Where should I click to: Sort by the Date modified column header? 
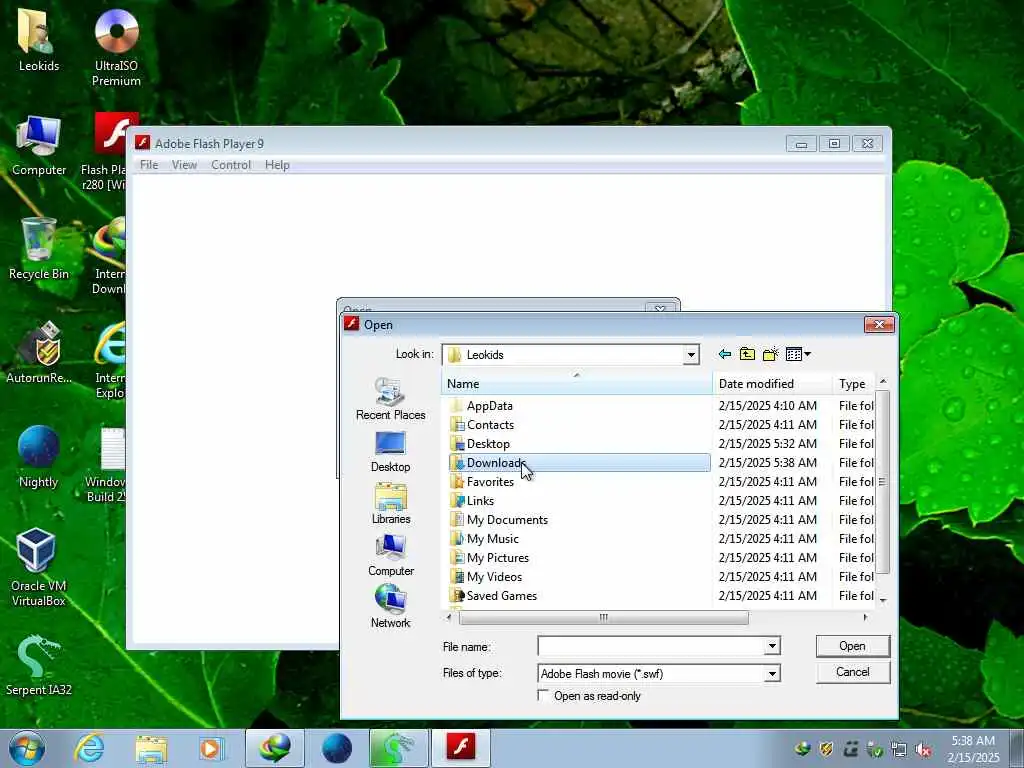pyautogui.click(x=772, y=383)
